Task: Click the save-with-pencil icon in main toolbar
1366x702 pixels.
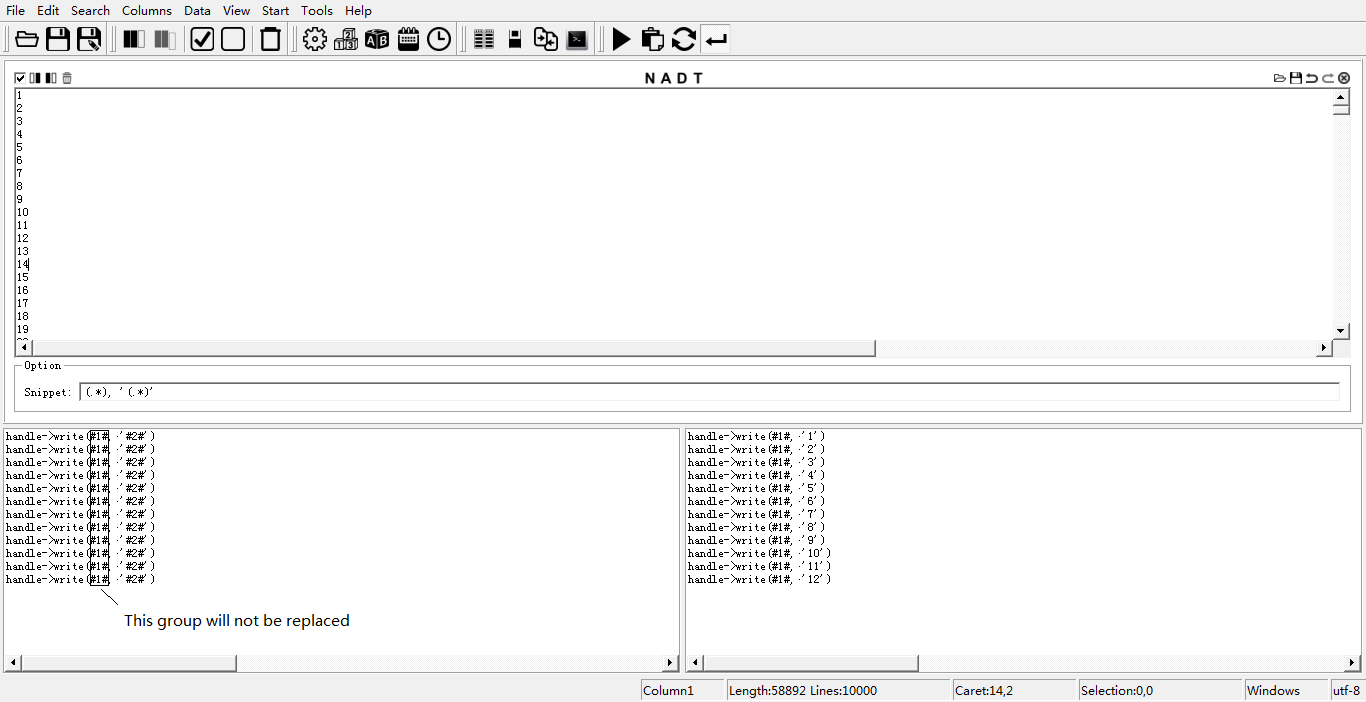Action: [89, 39]
